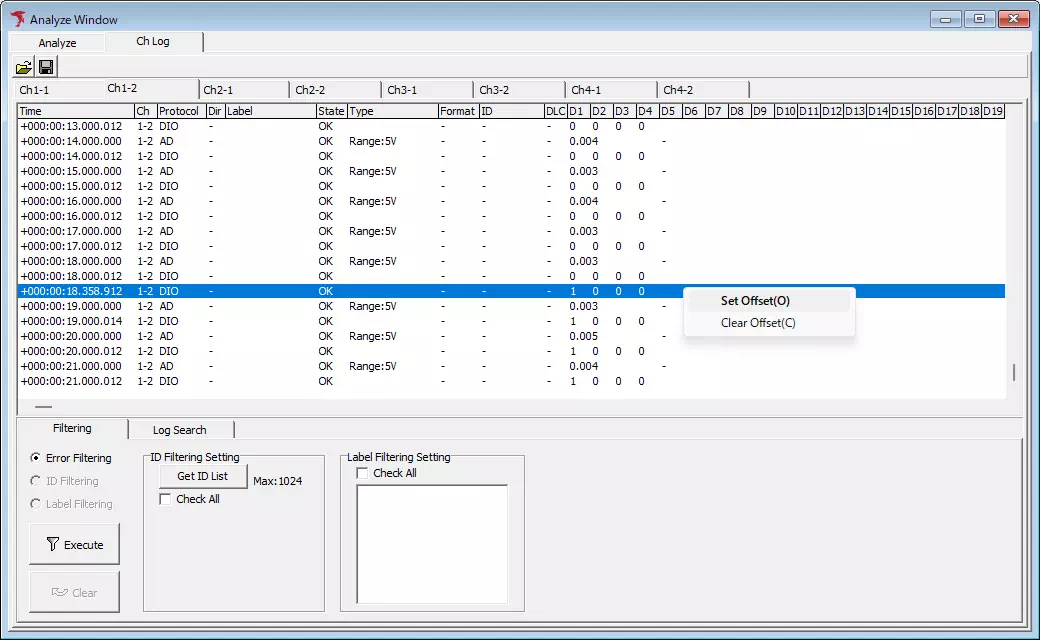Image resolution: width=1040 pixels, height=640 pixels.
Task: Click the vertical scrollbar thumb in log list
Action: (x=1014, y=372)
